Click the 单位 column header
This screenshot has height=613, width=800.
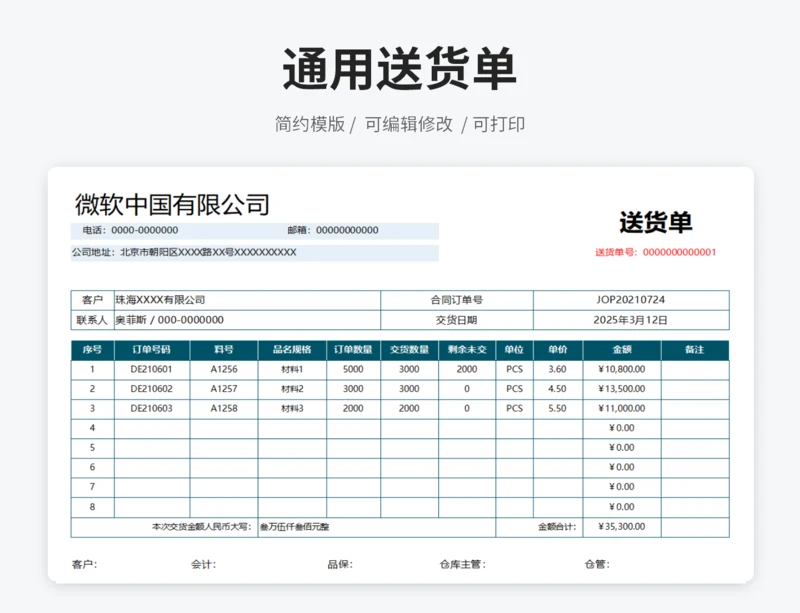[514, 350]
